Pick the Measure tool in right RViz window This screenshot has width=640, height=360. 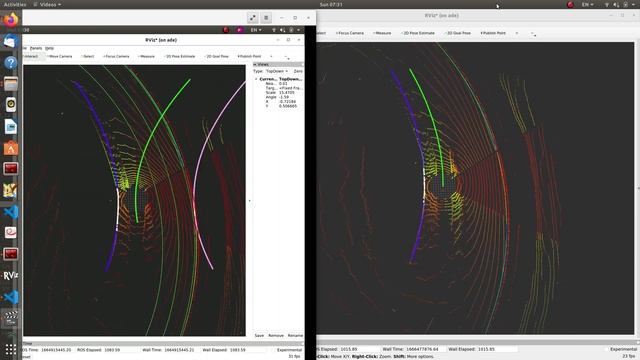[x=382, y=33]
